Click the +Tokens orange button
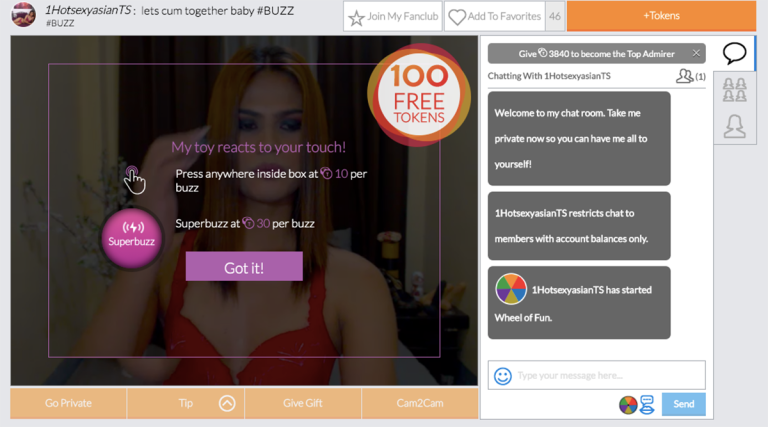This screenshot has height=427, width=768. [660, 17]
